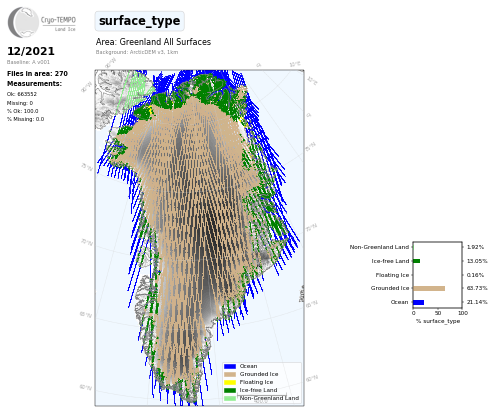Click the surface_type title badge

pos(140,21)
